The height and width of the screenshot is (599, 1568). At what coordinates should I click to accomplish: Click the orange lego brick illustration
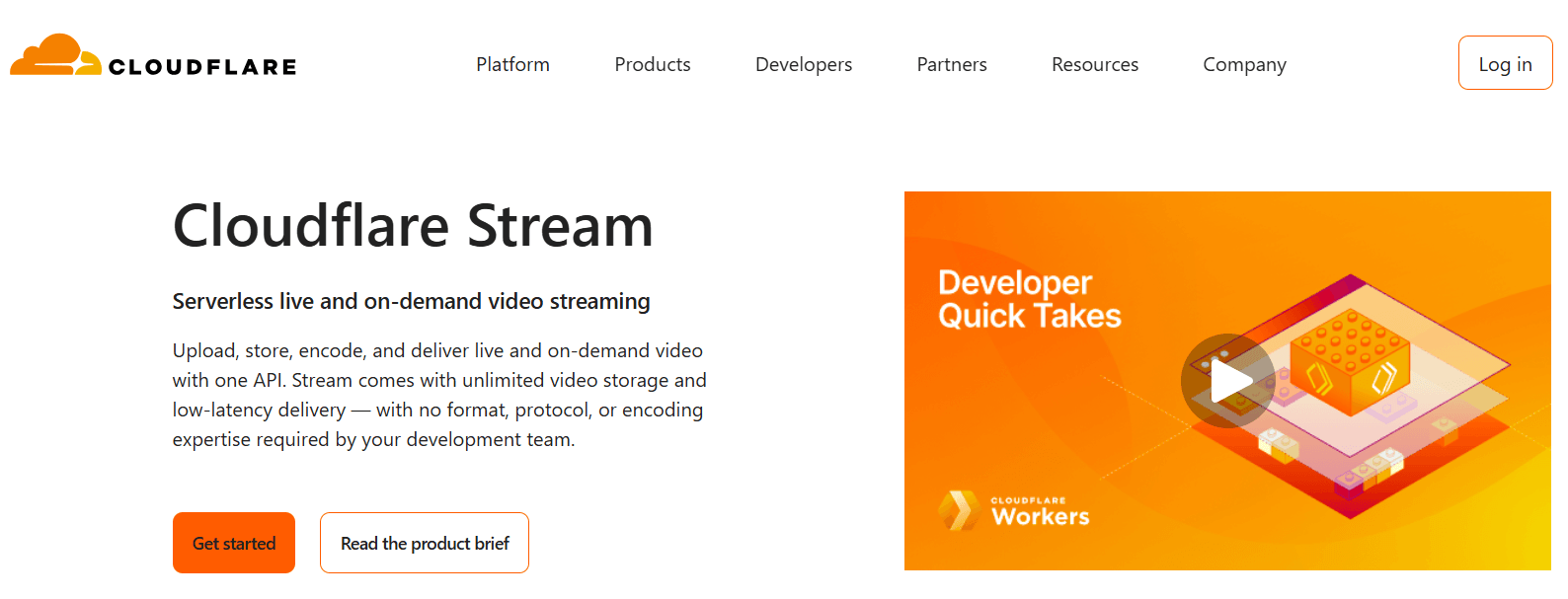point(1349,361)
